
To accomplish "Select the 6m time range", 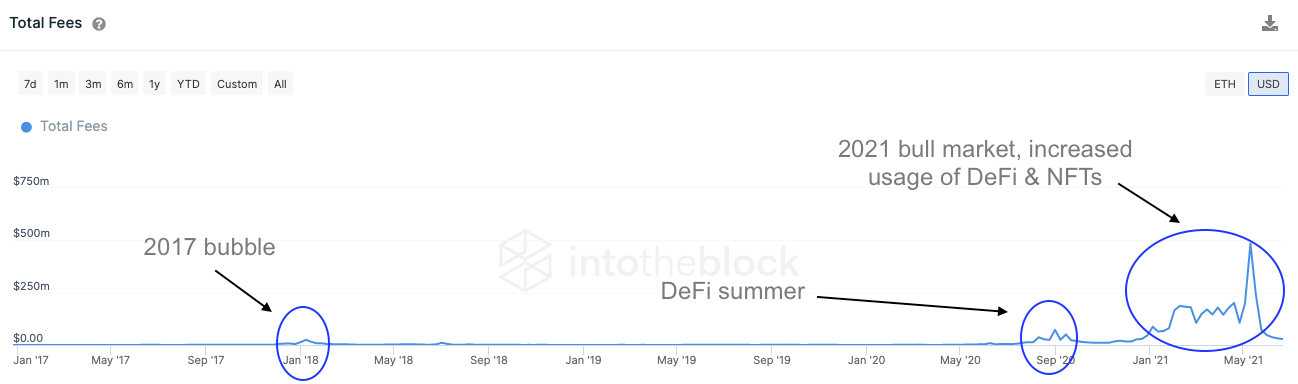I will (x=125, y=84).
